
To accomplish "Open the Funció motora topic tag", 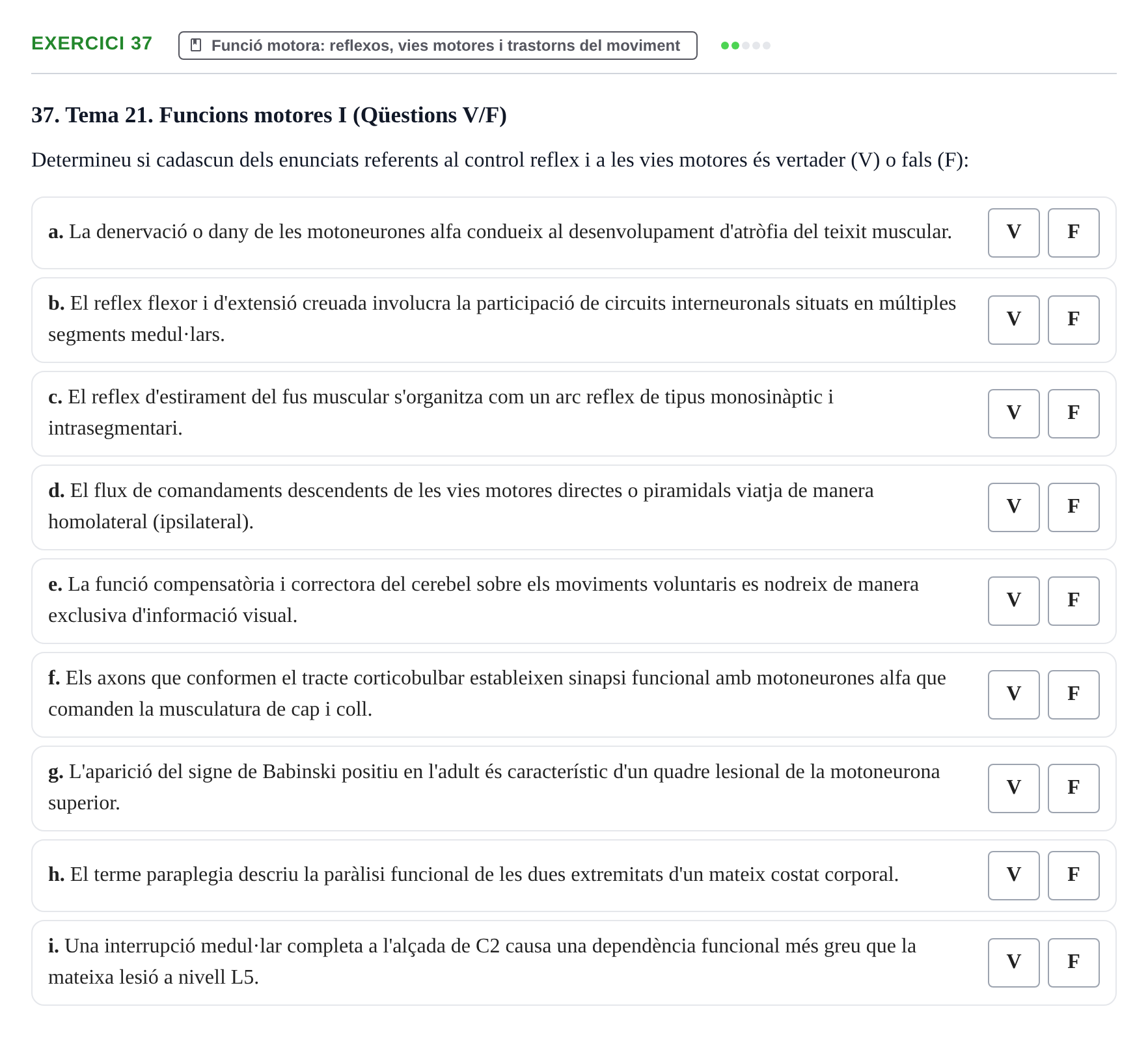I will 437,46.
